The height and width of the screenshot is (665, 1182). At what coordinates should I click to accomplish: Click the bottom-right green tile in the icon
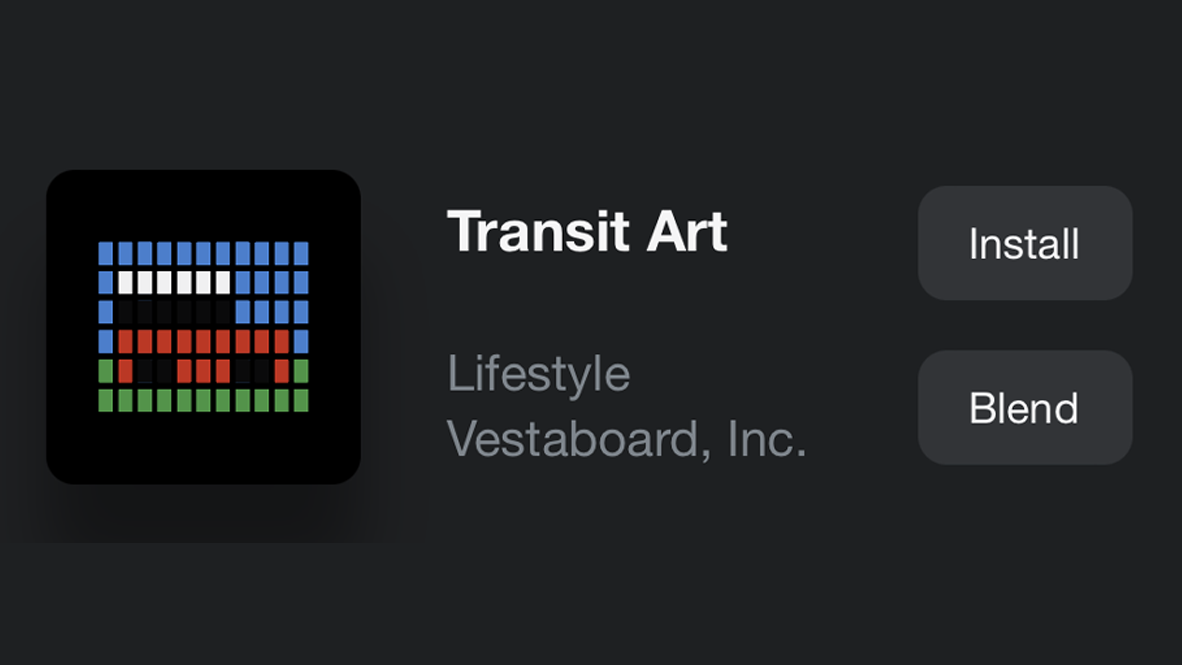[300, 401]
